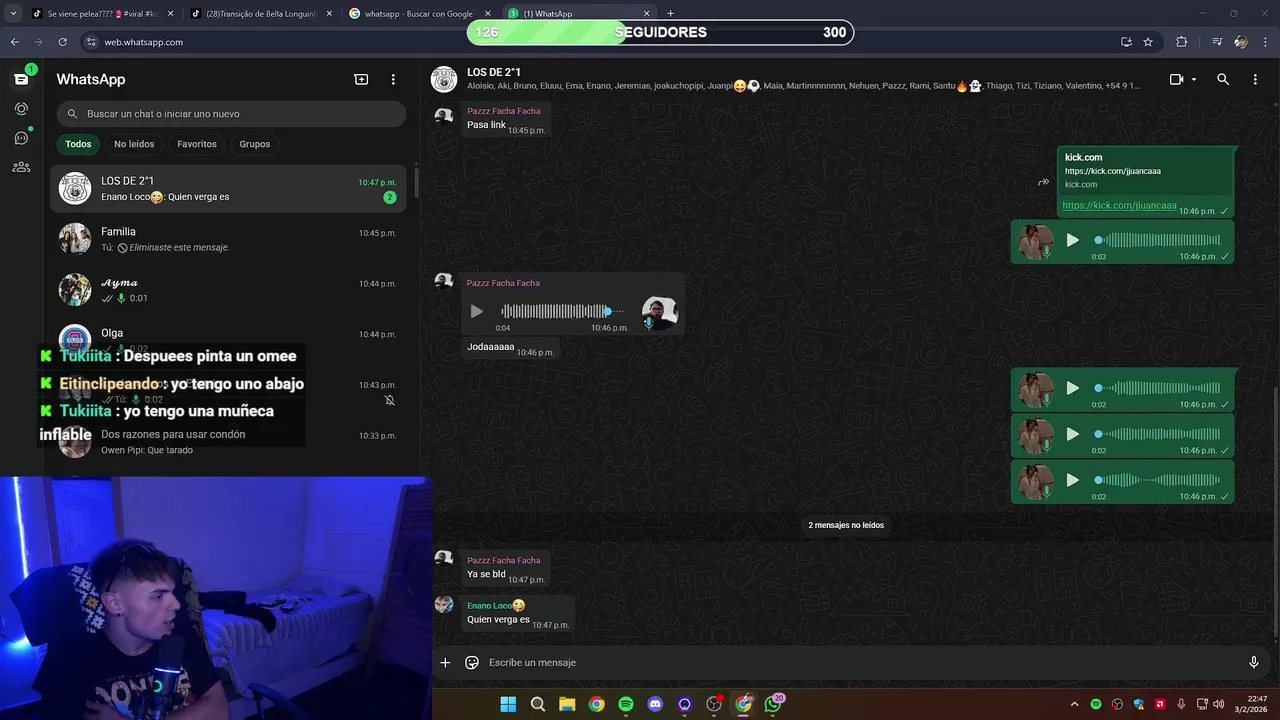Play the sent 0:03 voice message
The image size is (1280, 720).
tap(1072, 240)
